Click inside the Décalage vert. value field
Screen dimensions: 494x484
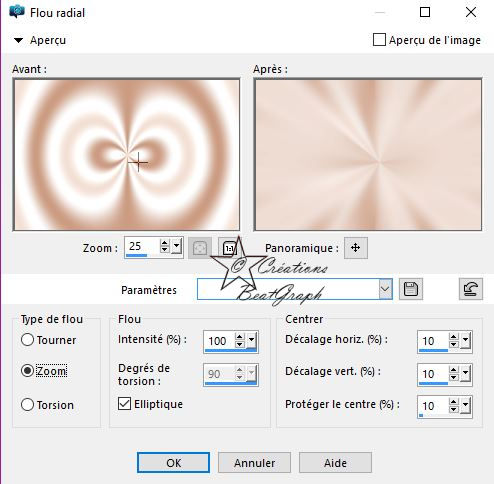(433, 374)
